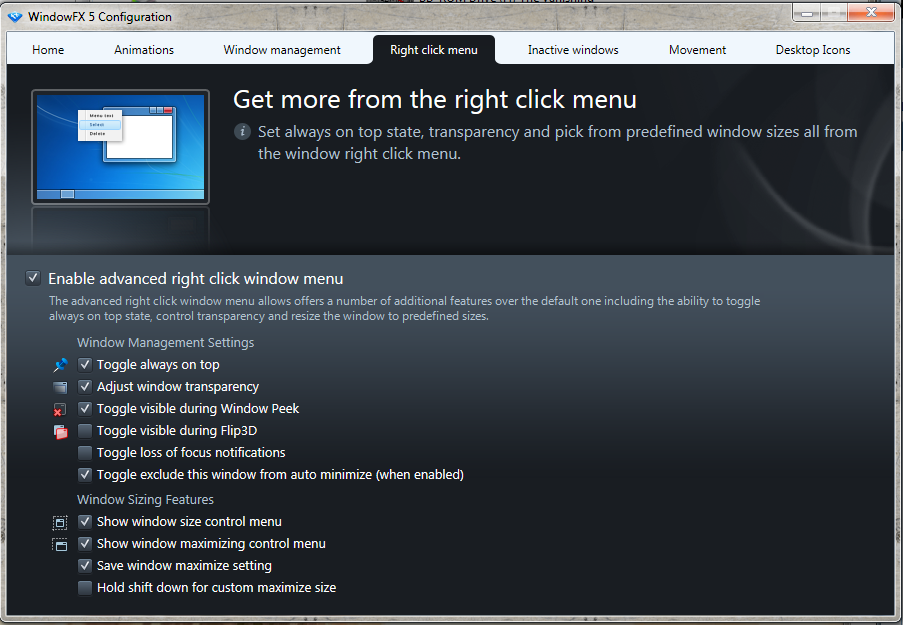Close the WindowFX Configuration window
The height and width of the screenshot is (625, 903).
871,13
